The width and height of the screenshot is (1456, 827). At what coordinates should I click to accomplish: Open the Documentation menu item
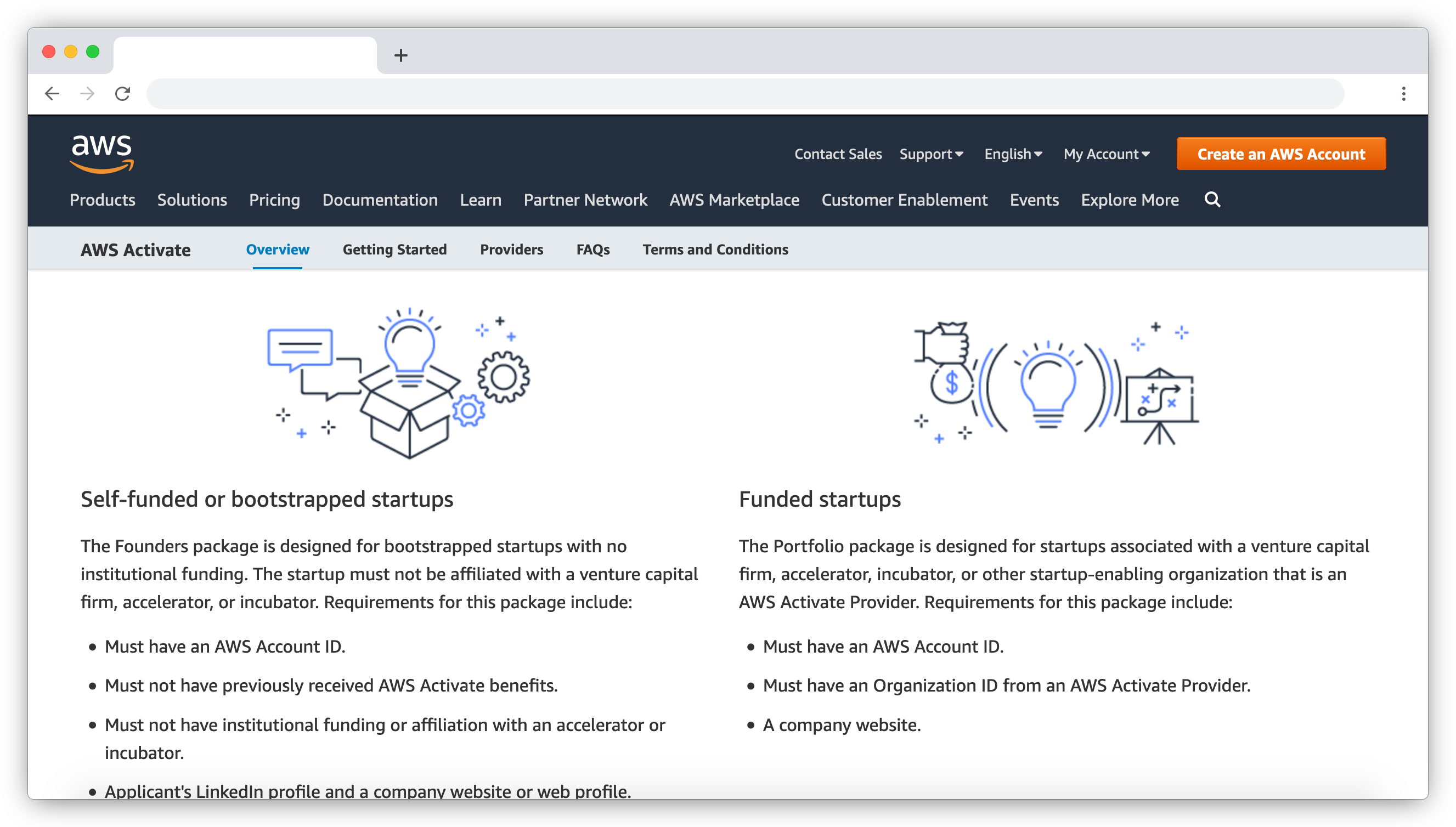pyautogui.click(x=380, y=200)
